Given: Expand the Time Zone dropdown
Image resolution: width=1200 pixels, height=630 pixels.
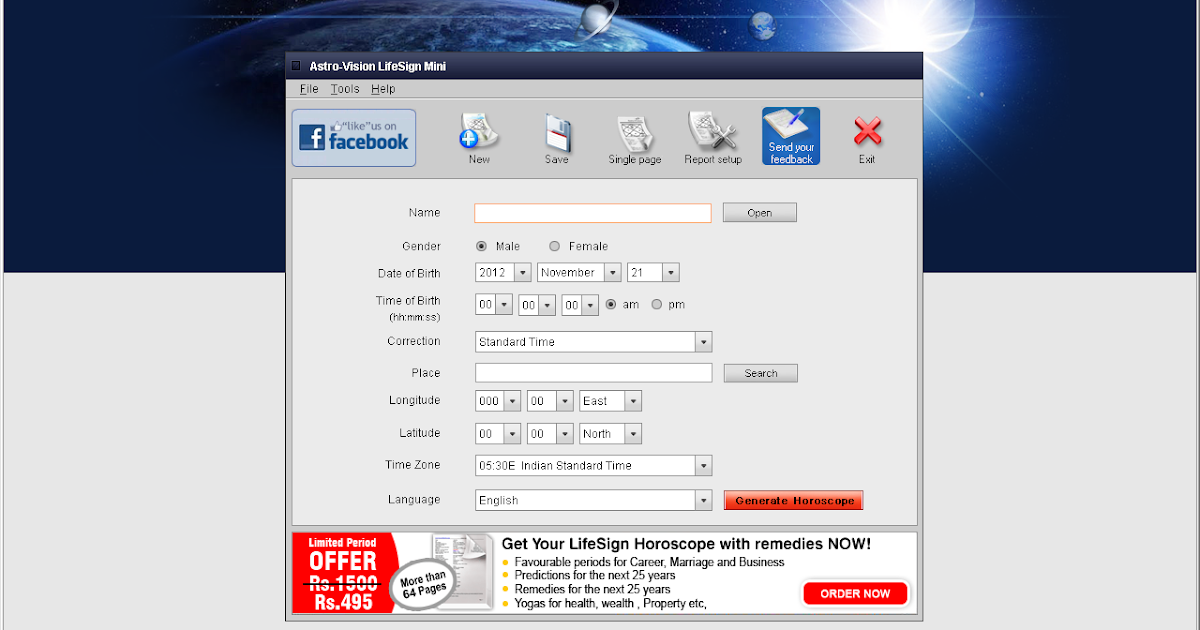Looking at the screenshot, I should click(593, 466).
